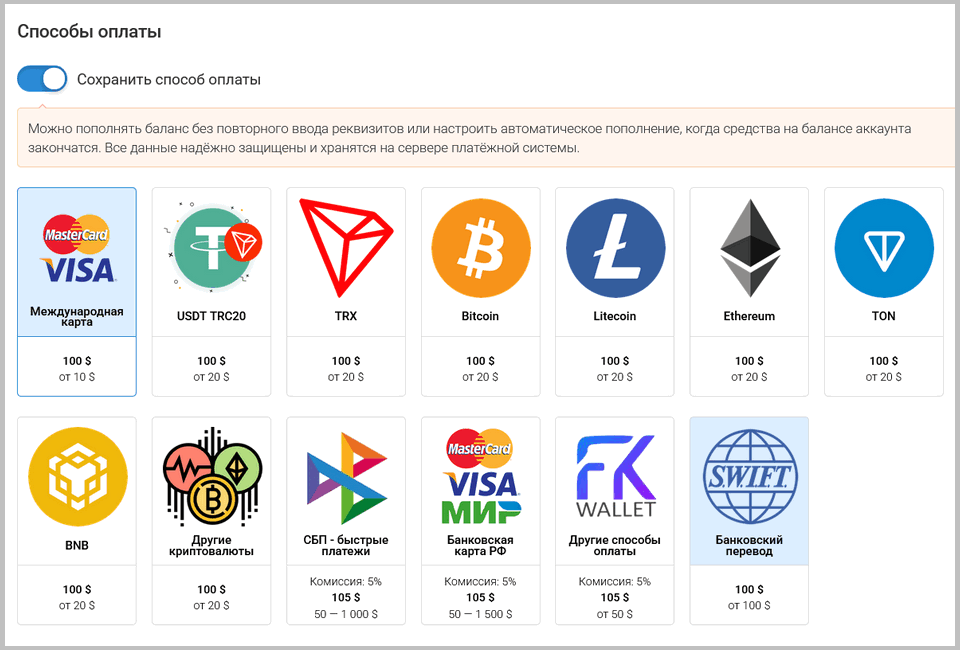Click the TON от 20 $ amount box
Viewport: 960px width, 650px height.
883,367
